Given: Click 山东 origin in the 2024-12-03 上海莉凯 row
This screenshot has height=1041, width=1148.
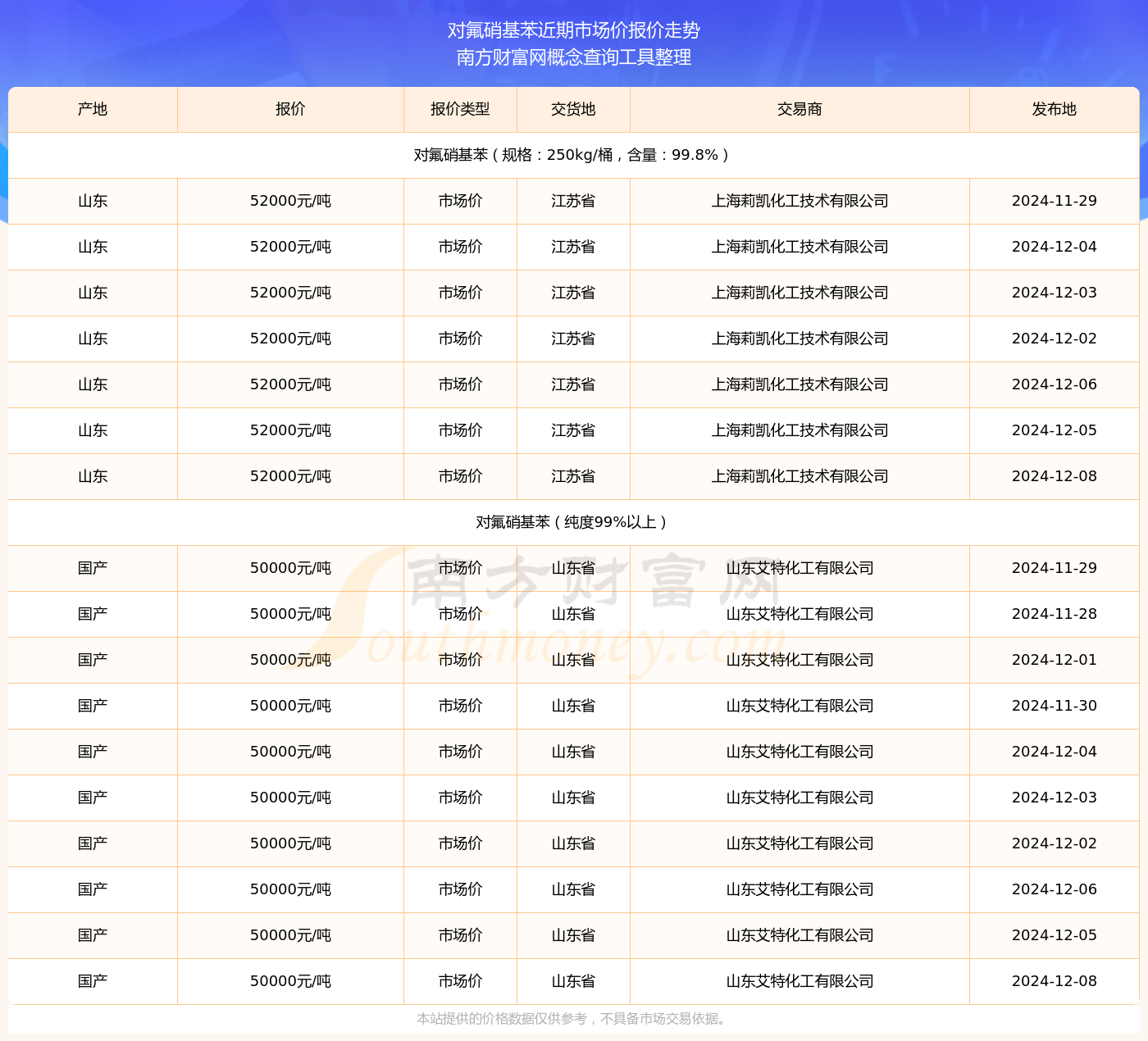Looking at the screenshot, I should (x=93, y=293).
